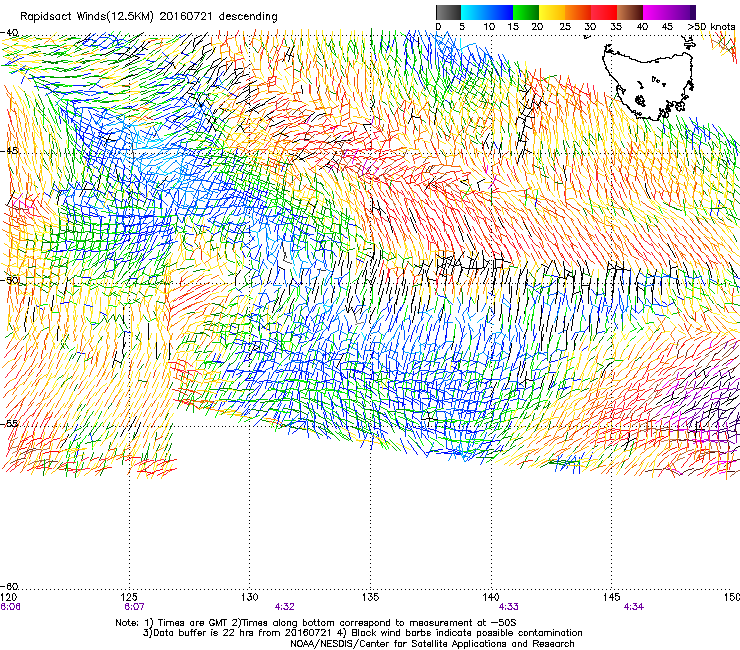The image size is (740, 650).
Task: Click the '15' legend scale label
Action: pyautogui.click(x=513, y=27)
